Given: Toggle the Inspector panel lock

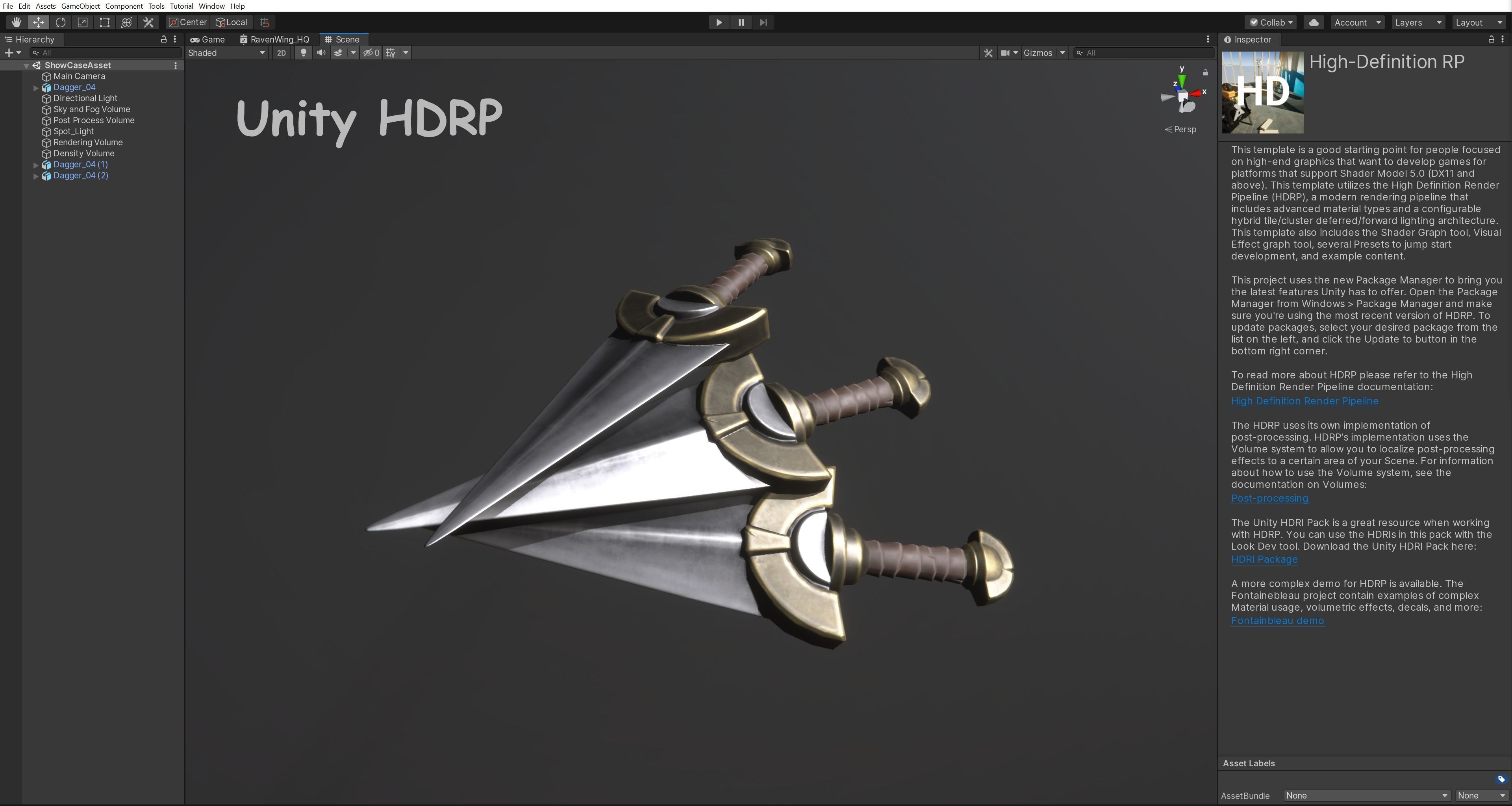Looking at the screenshot, I should click(1491, 39).
